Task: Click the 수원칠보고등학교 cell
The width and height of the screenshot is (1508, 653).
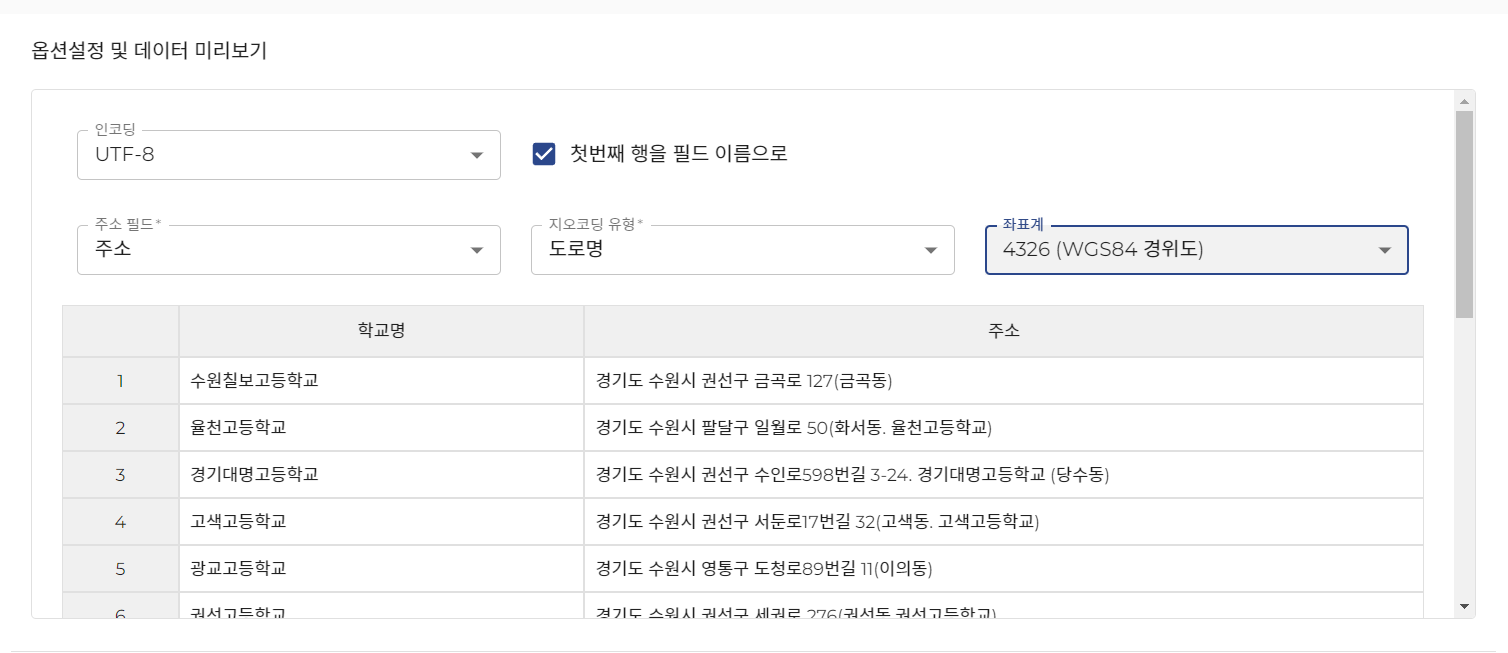Action: (381, 381)
